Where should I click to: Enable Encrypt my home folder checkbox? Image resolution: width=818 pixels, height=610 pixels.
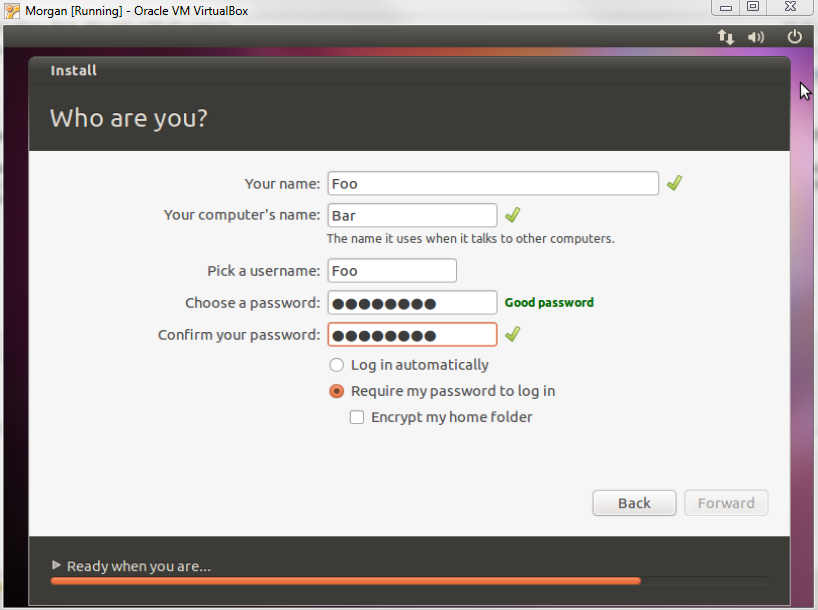coord(357,417)
